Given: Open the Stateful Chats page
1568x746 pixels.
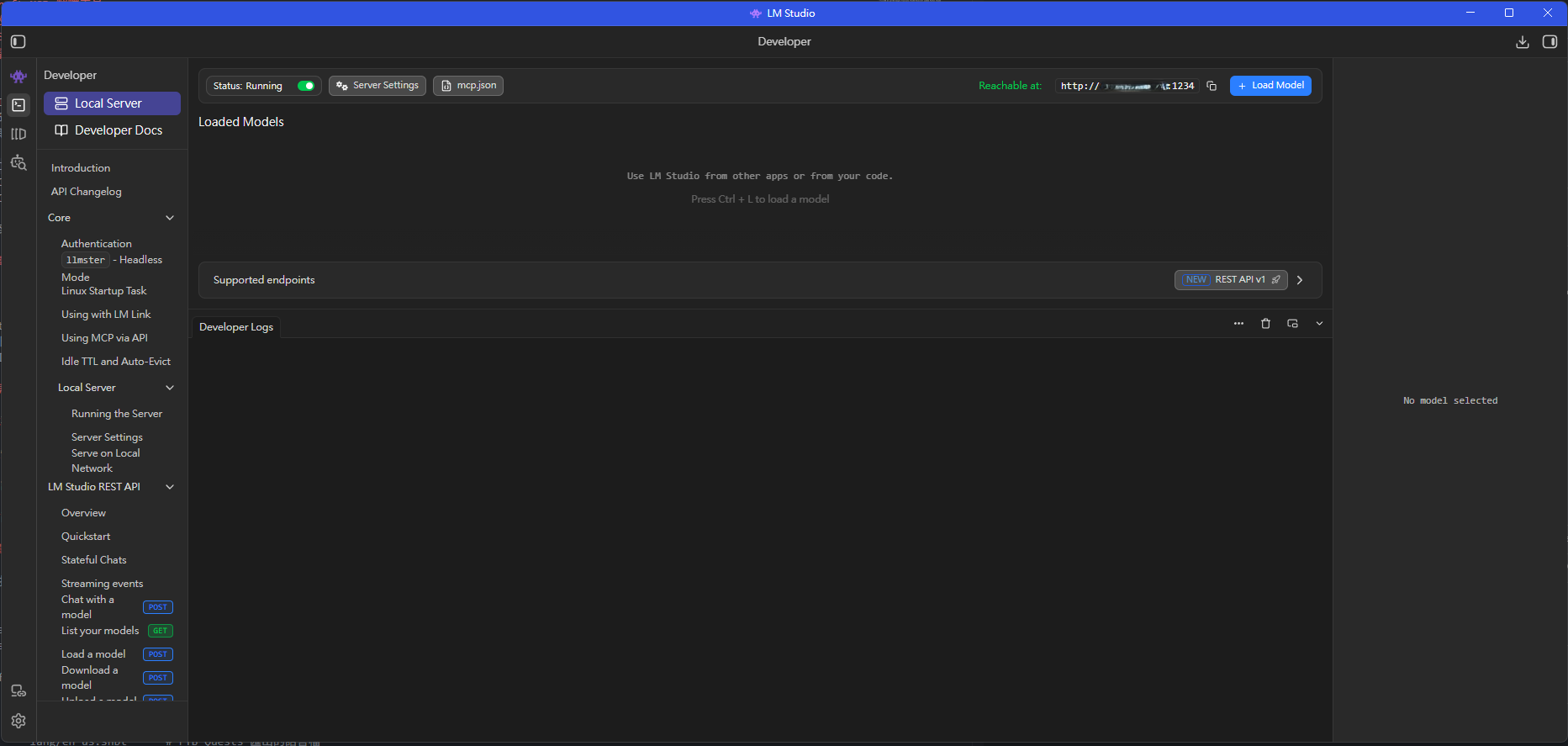Looking at the screenshot, I should (94, 560).
